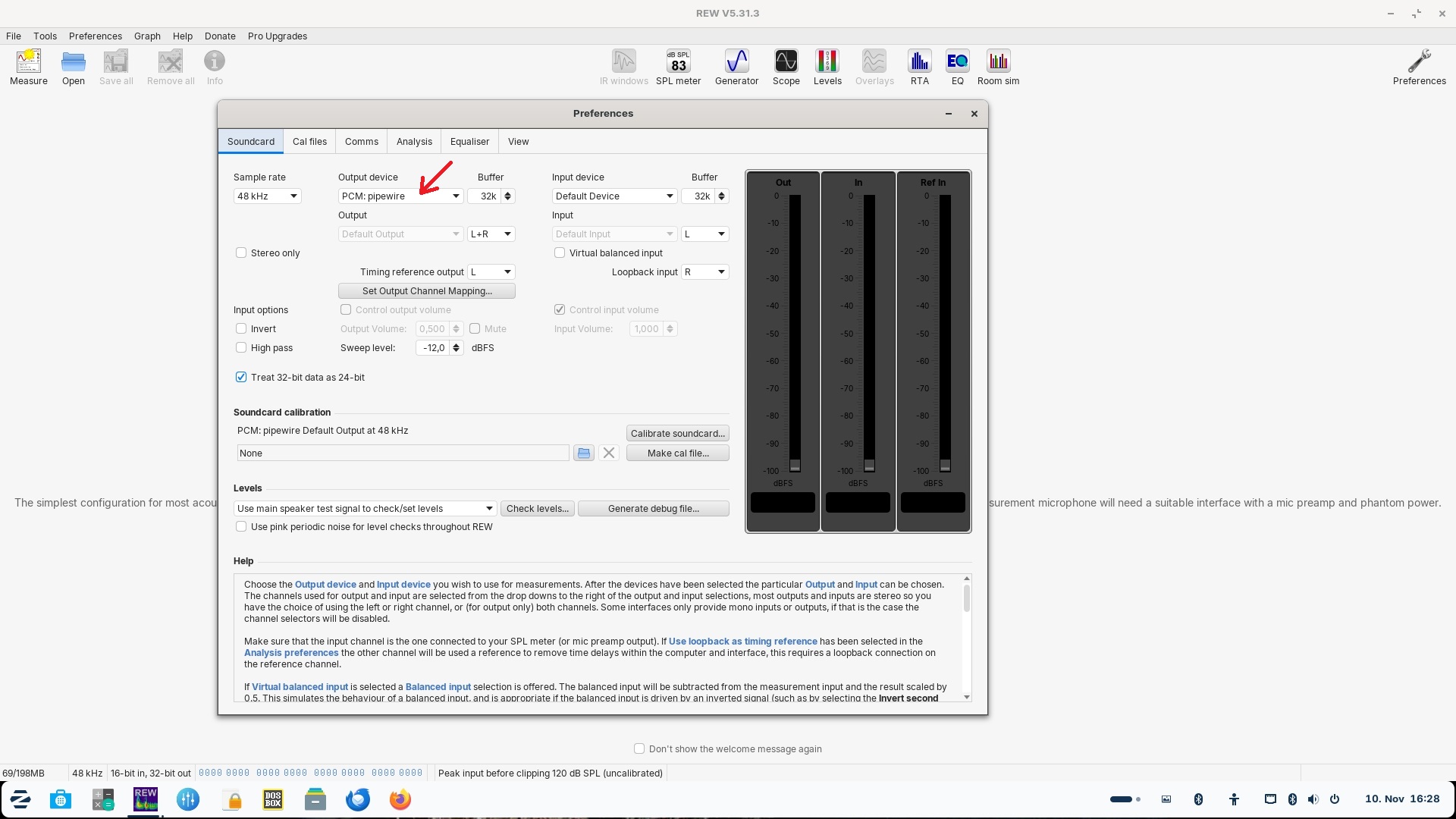Viewport: 1456px width, 819px height.
Task: Show the Levels meters
Action: pos(827,67)
